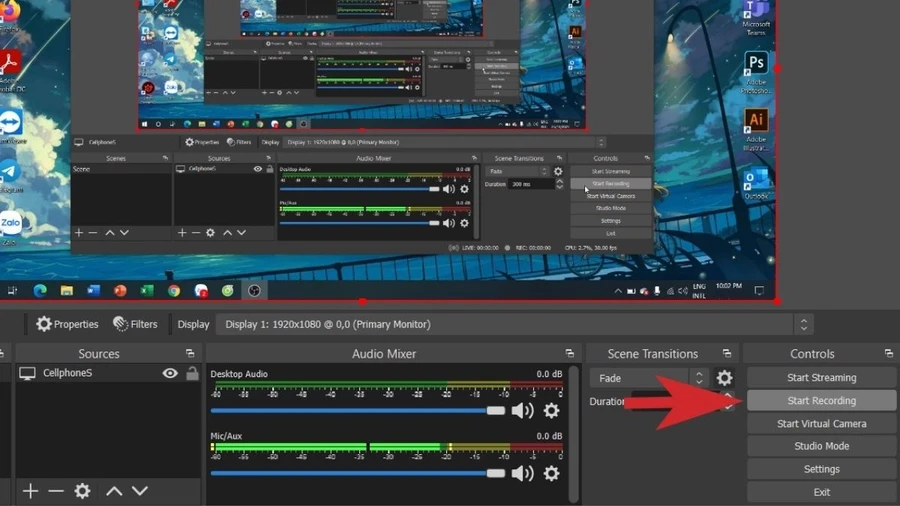Click the Audio Mixer vertical scrollbar

pyautogui.click(x=573, y=433)
